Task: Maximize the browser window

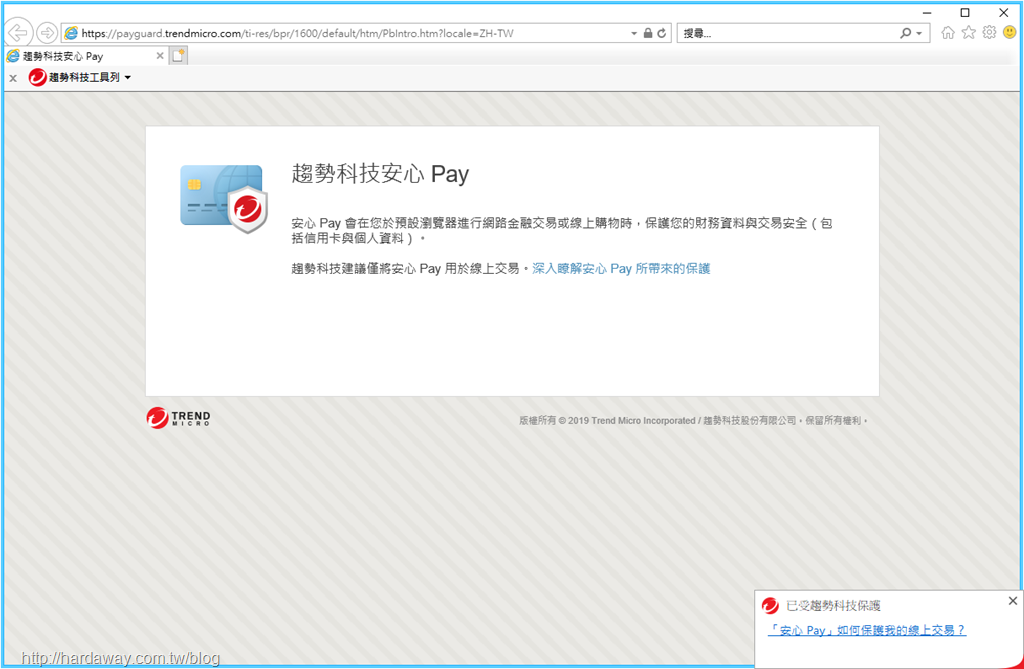Action: tap(965, 12)
